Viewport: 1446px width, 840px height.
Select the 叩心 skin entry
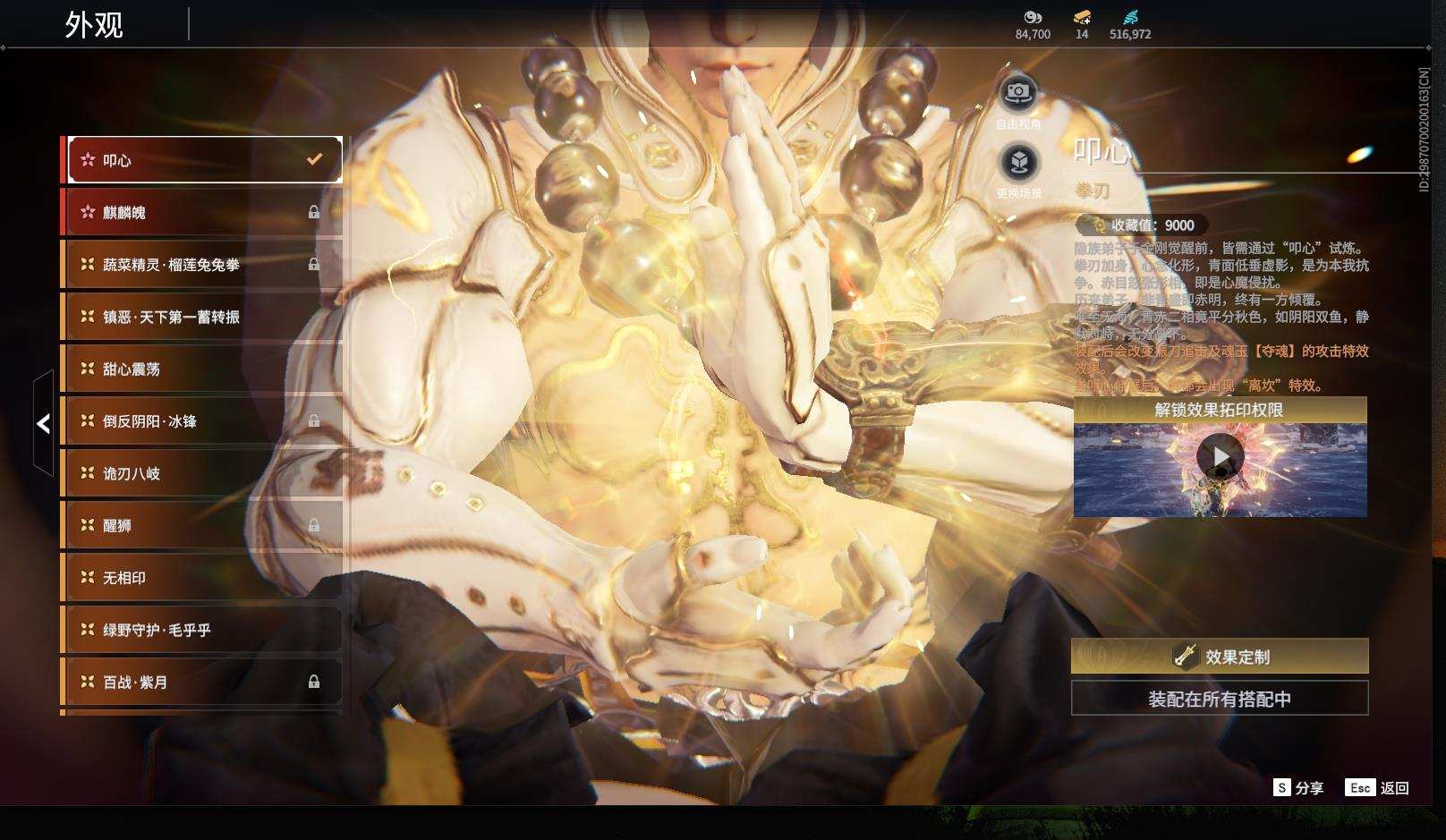point(205,160)
